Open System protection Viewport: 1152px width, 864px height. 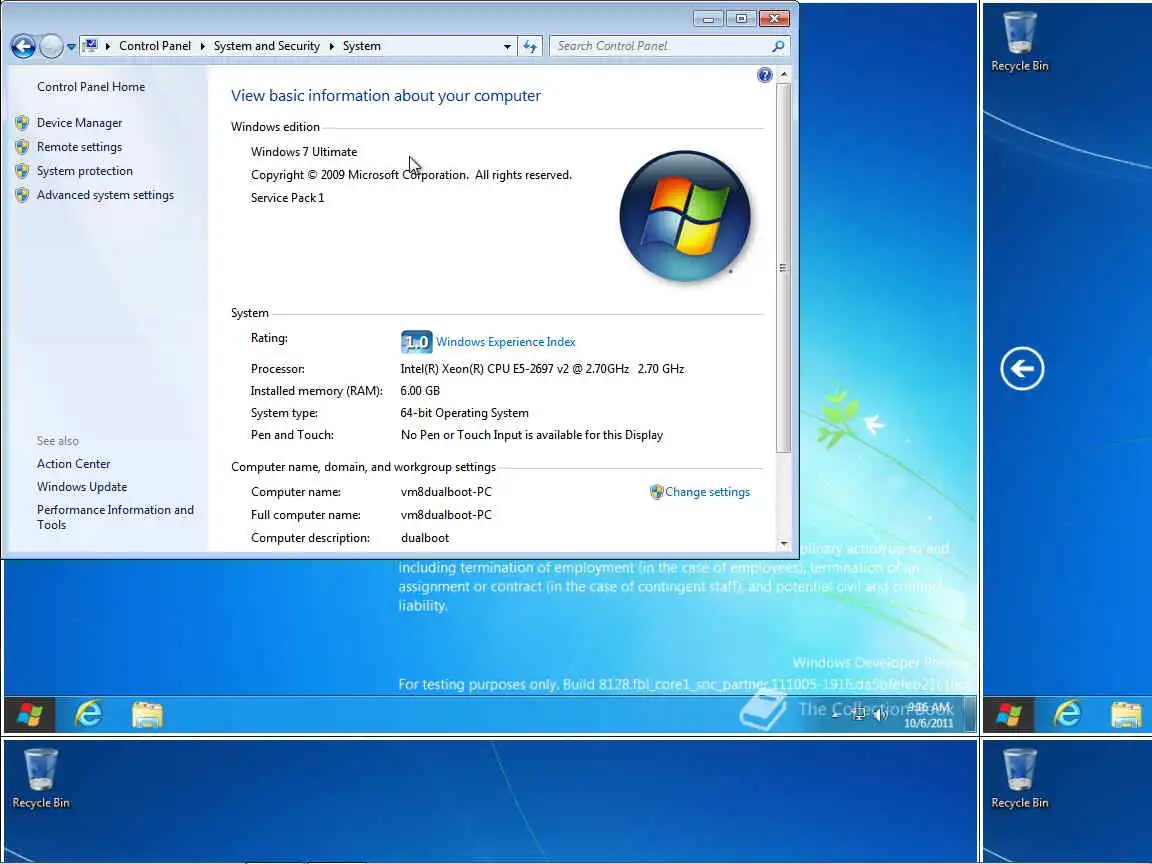tap(84, 170)
